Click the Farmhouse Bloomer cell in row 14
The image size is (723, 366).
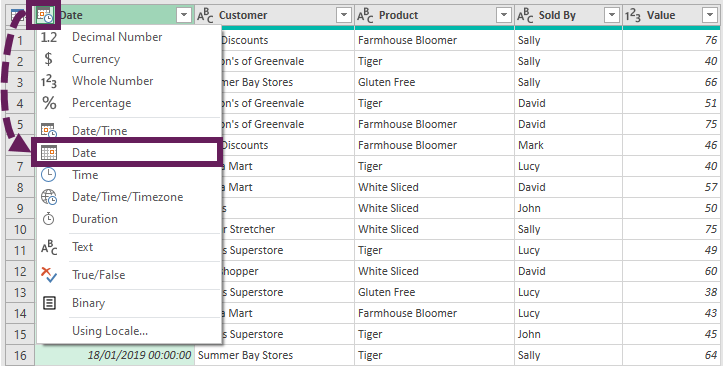(x=434, y=313)
